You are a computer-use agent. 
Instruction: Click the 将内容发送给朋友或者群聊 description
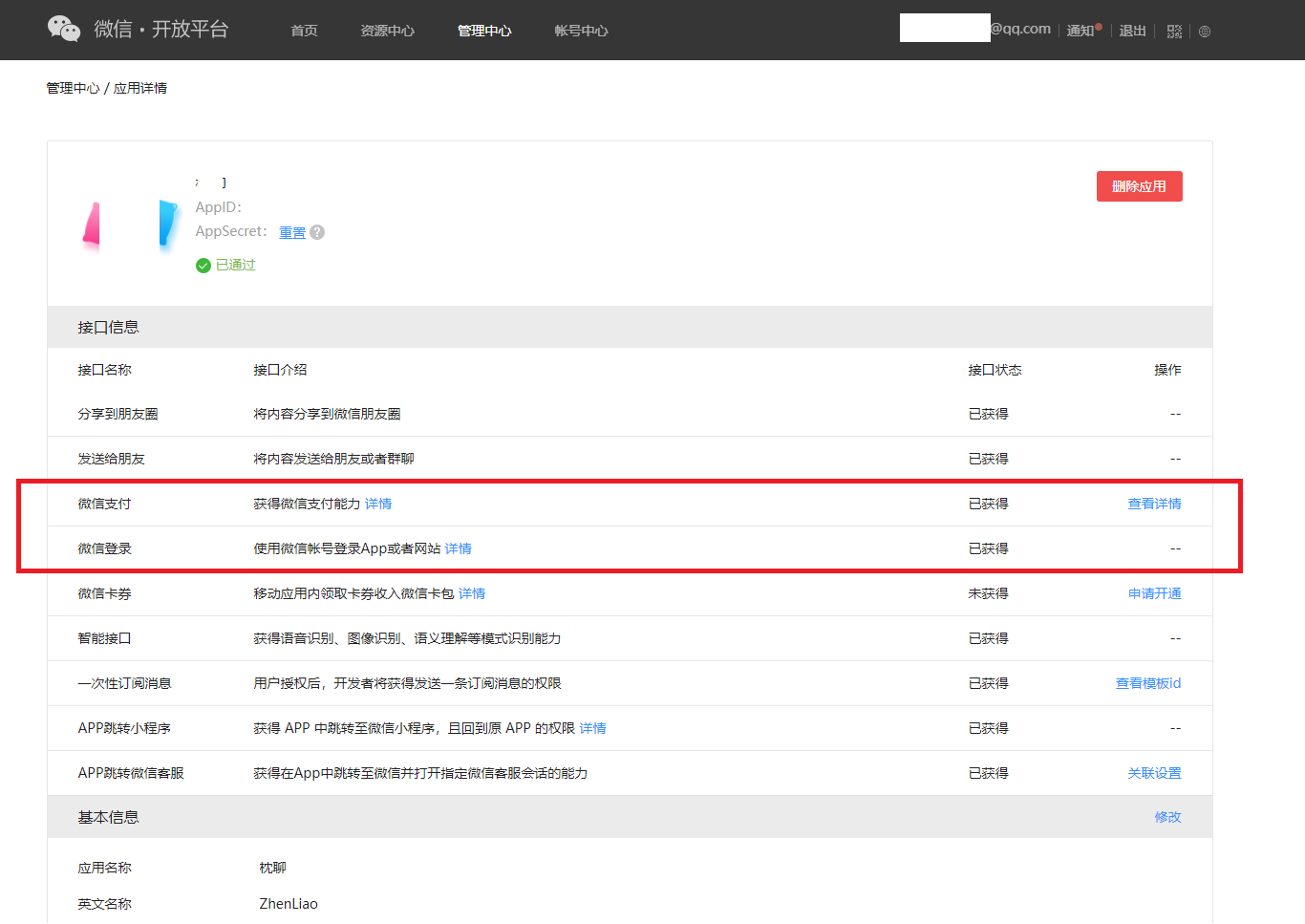(x=333, y=459)
